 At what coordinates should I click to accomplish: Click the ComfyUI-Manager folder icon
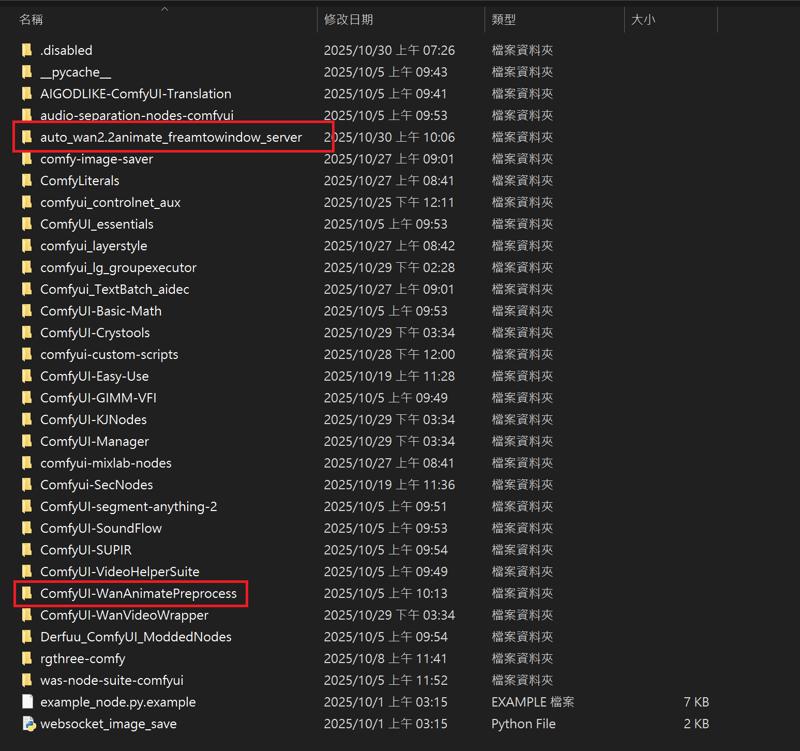pyautogui.click(x=27, y=441)
